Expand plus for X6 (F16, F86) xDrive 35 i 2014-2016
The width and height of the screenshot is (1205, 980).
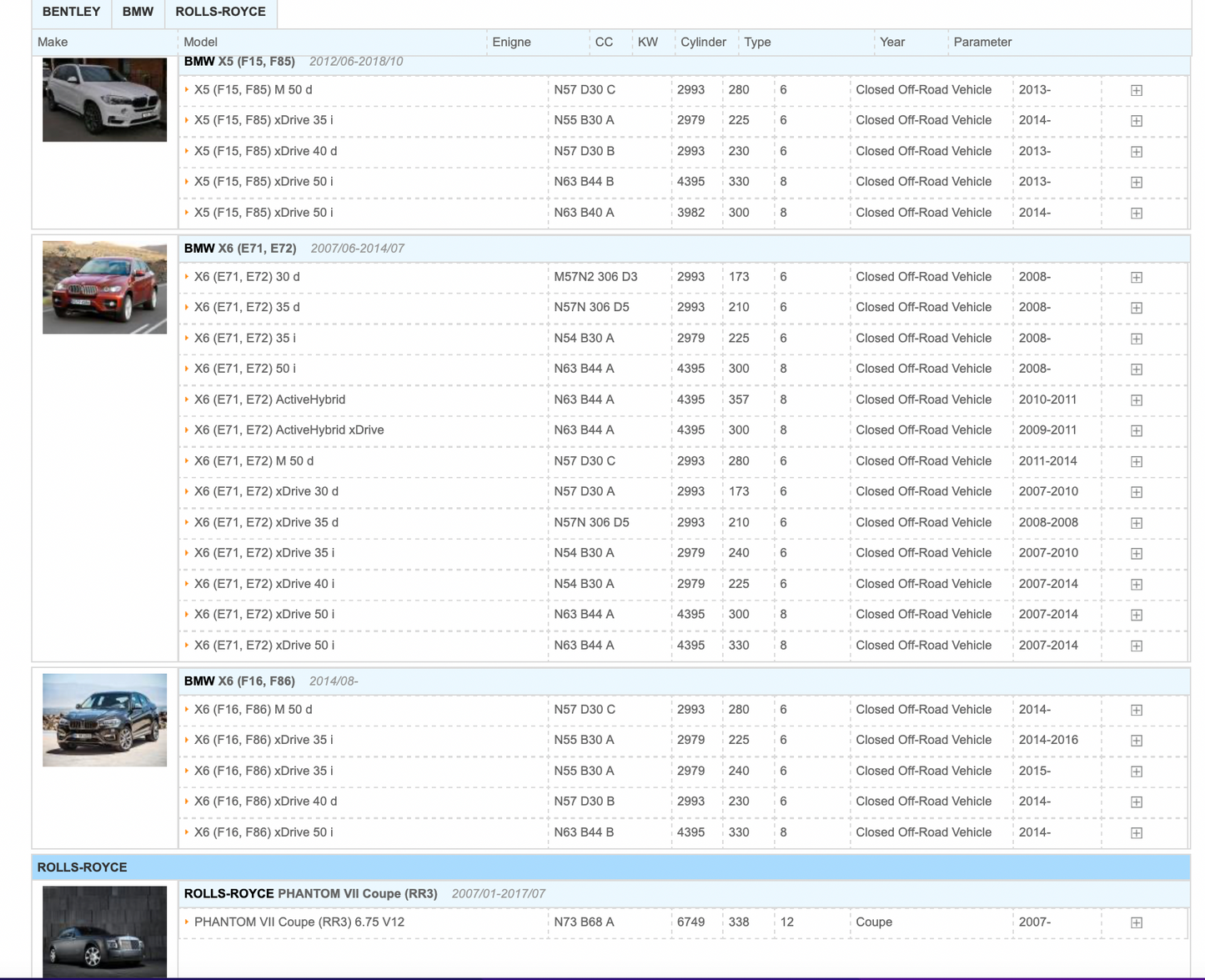[x=1137, y=741]
